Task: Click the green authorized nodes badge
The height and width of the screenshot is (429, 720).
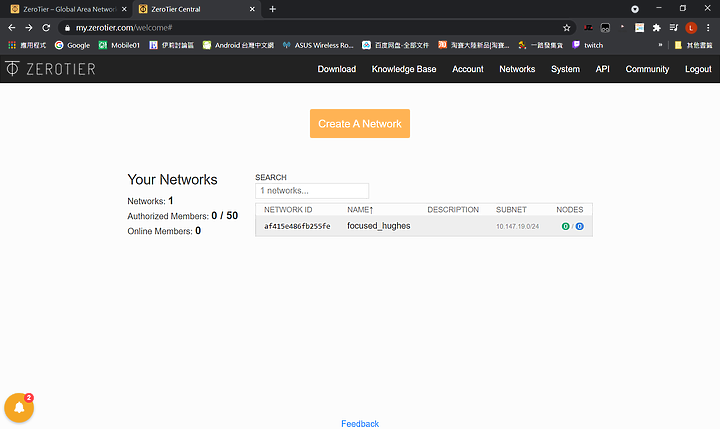Action: point(565,226)
